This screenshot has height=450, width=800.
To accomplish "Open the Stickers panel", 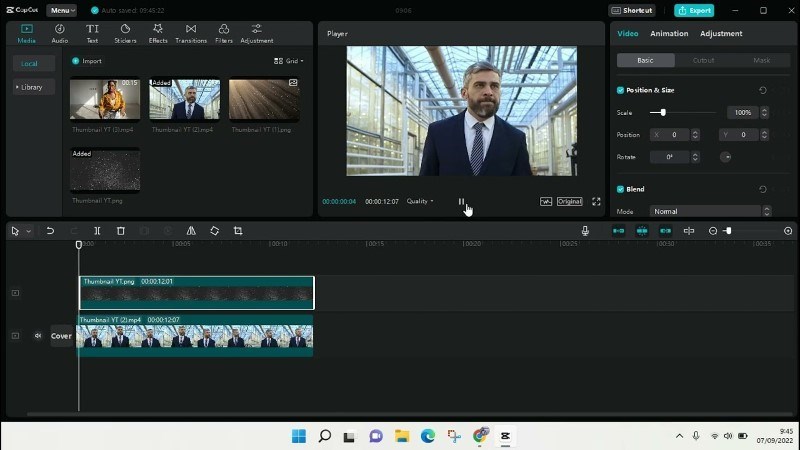I will tap(125, 34).
